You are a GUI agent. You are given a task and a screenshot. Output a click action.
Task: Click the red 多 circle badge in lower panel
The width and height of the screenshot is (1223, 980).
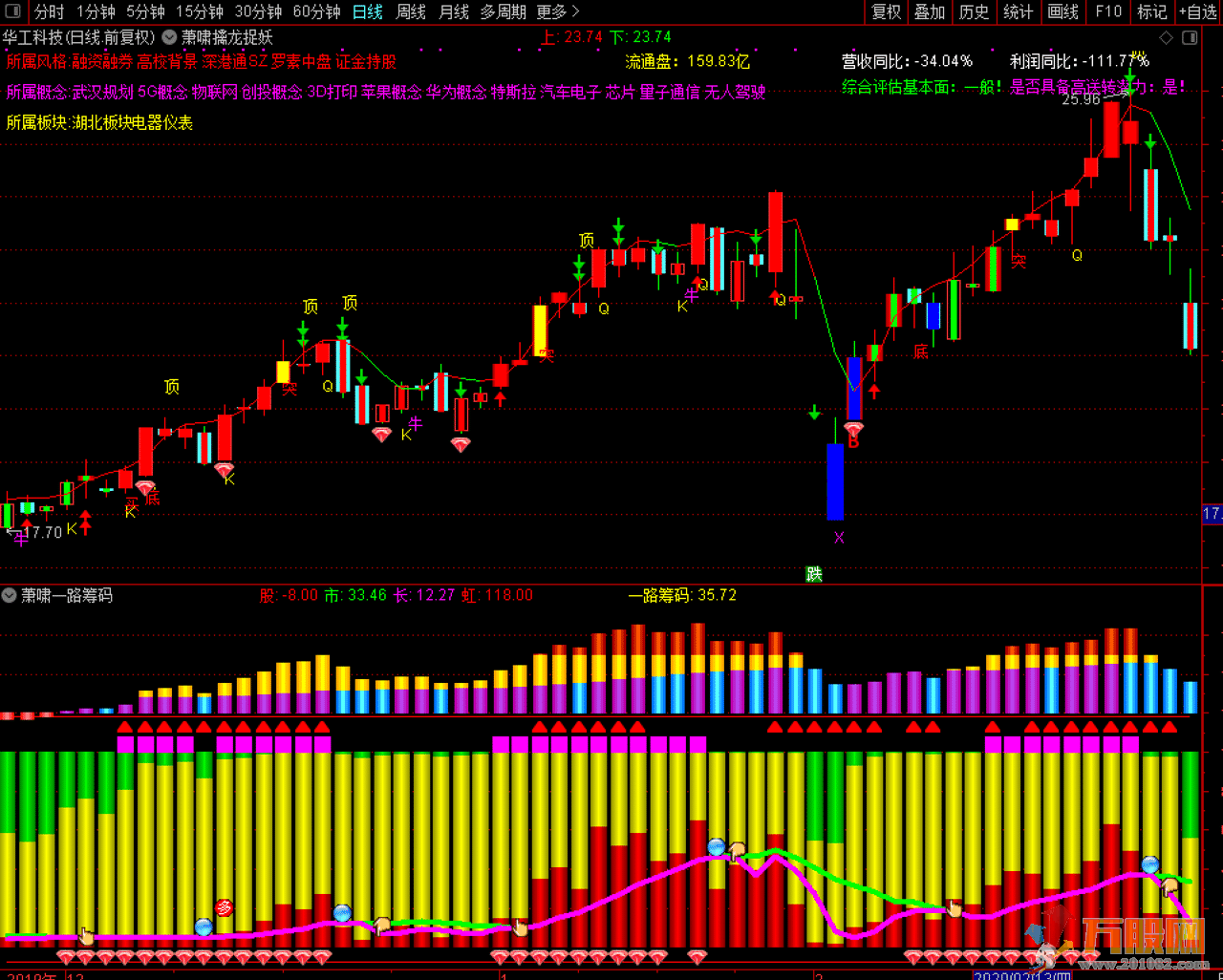tap(224, 907)
